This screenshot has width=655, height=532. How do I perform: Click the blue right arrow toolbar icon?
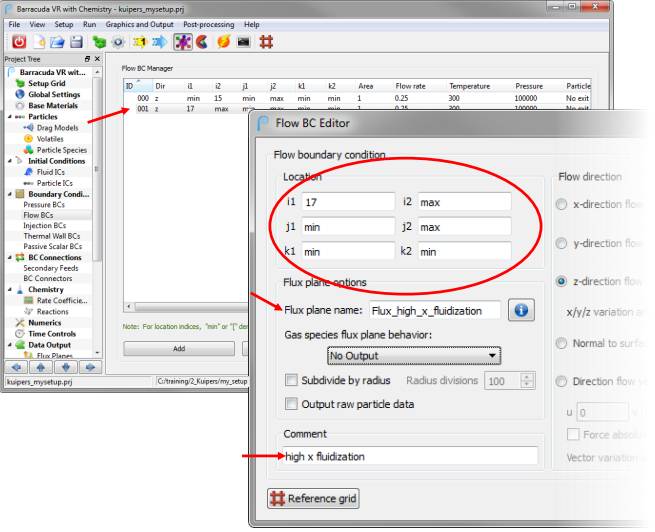click(159, 42)
